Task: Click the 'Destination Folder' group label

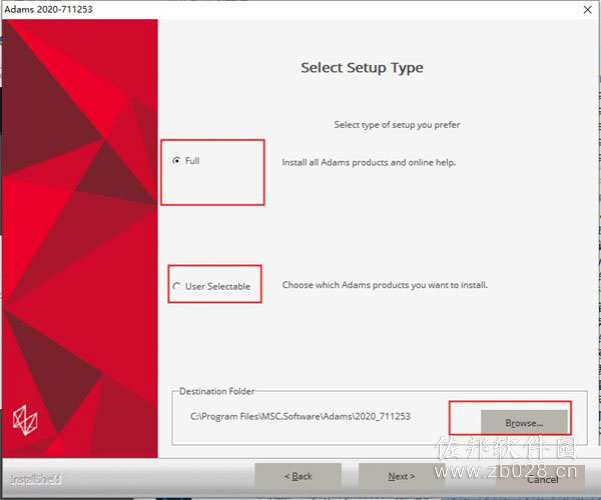Action: coord(217,391)
